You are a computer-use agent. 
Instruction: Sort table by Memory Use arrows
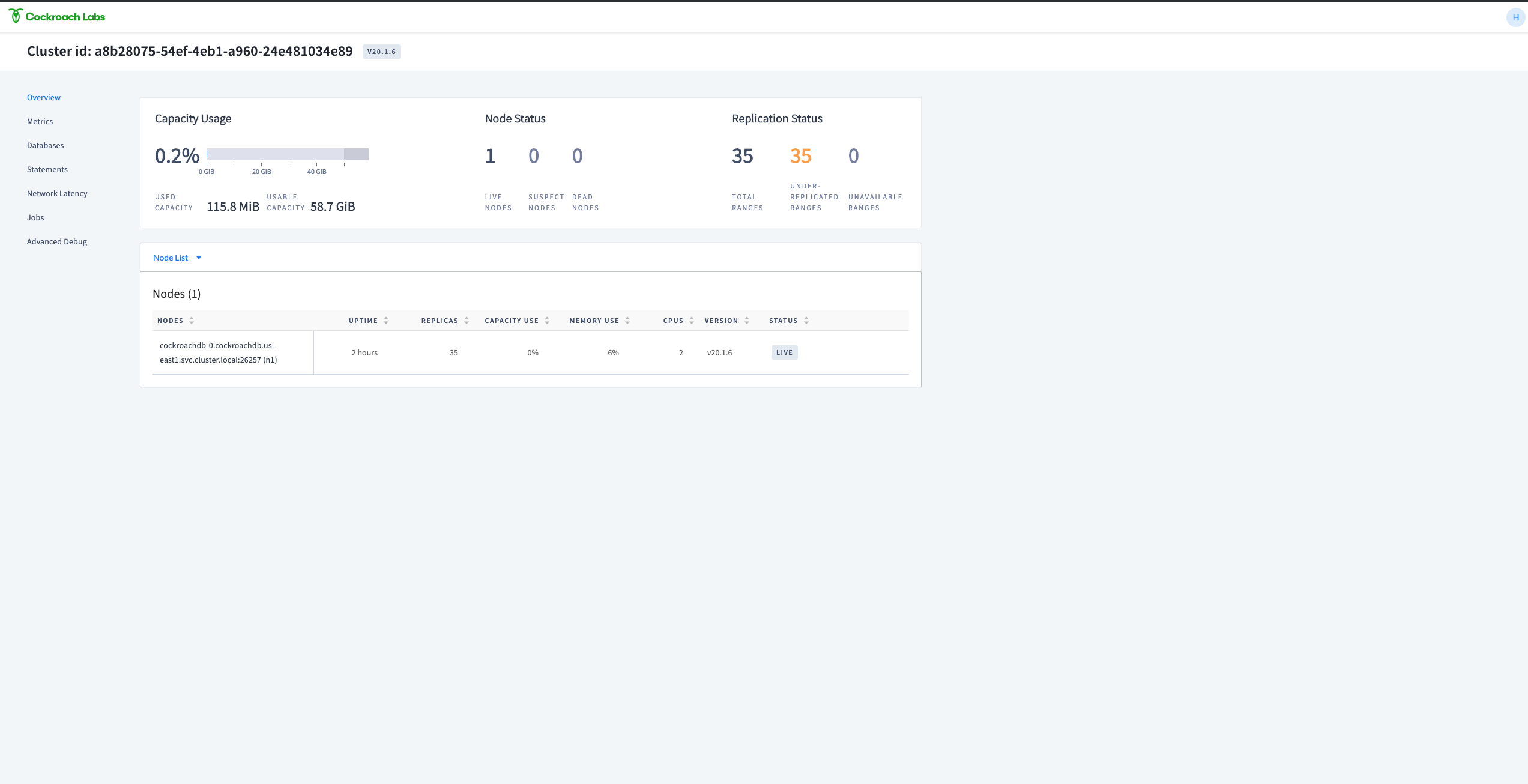point(627,321)
